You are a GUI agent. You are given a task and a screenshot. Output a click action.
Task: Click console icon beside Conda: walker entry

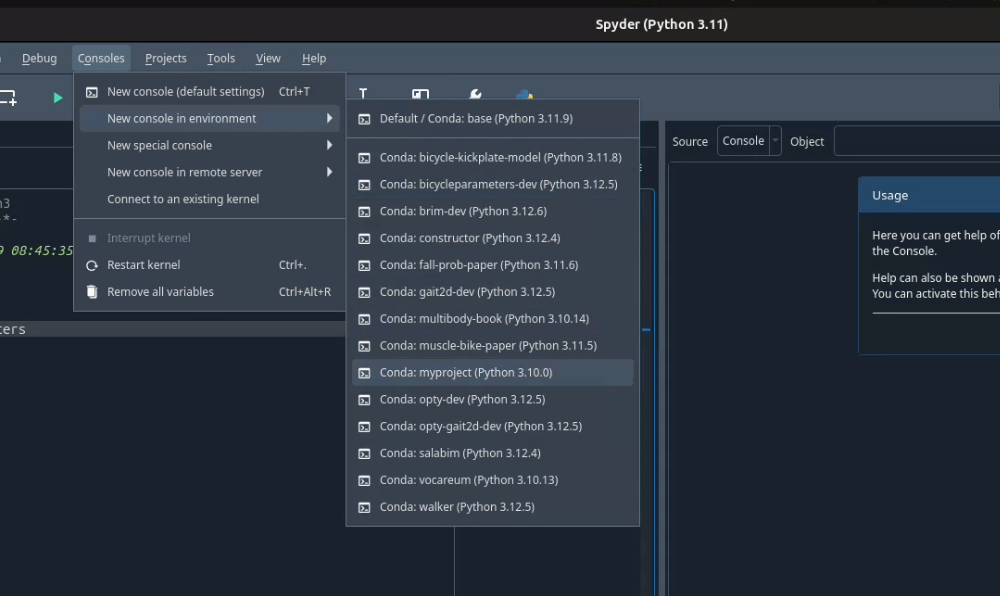365,507
